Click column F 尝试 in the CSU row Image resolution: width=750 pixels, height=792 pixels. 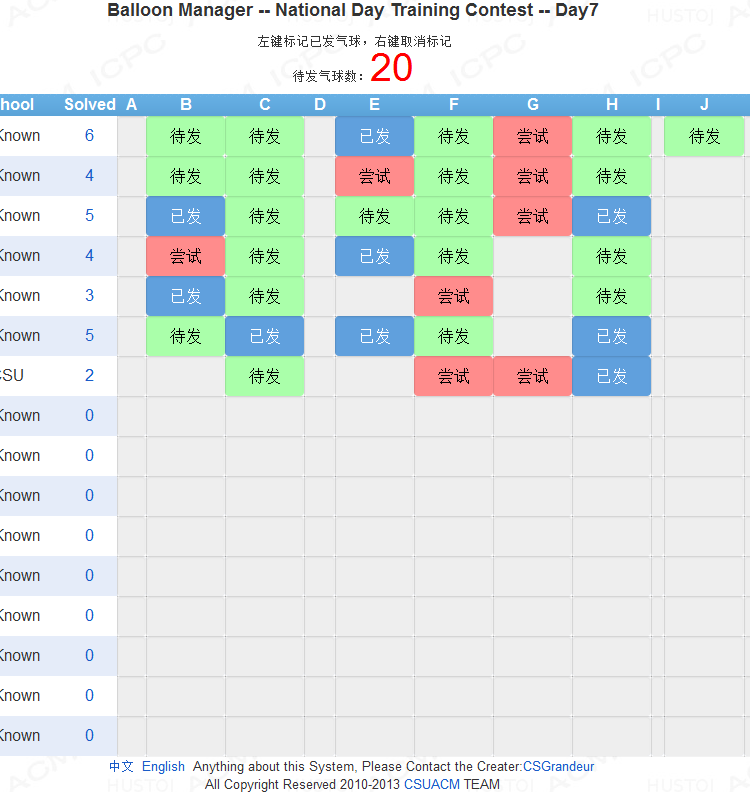coord(454,376)
